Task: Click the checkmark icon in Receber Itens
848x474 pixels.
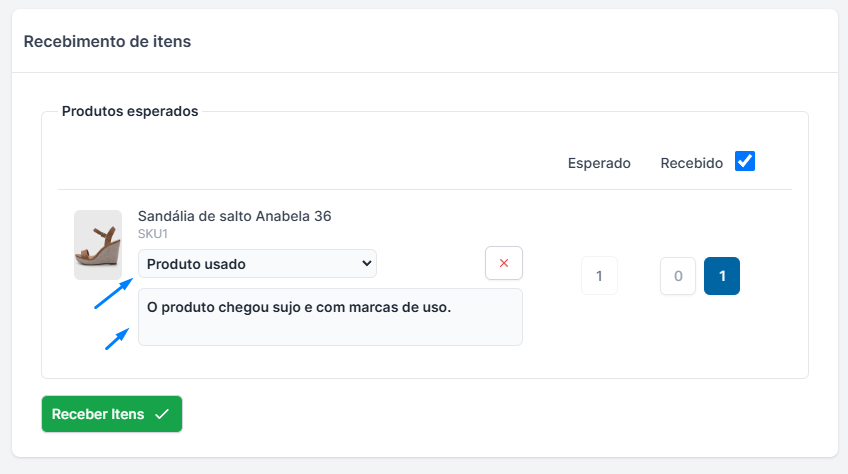Action: [162, 414]
